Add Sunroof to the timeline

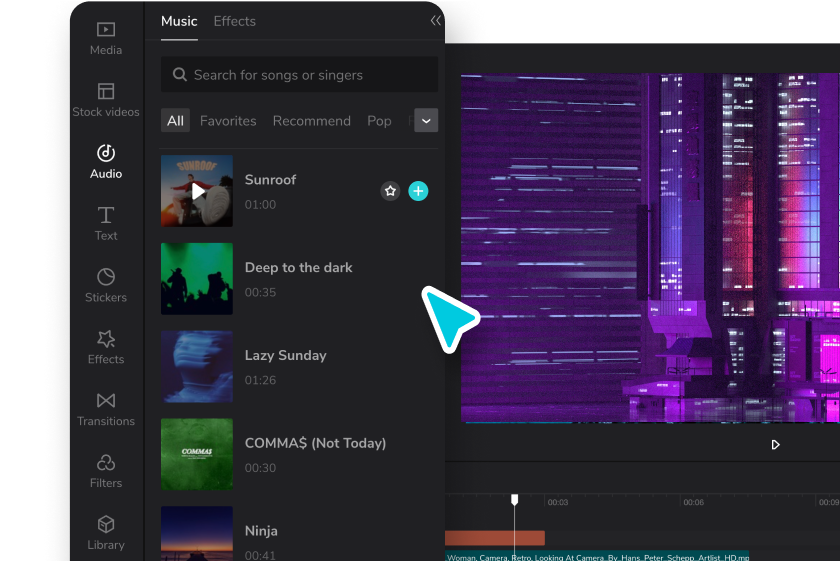click(418, 191)
